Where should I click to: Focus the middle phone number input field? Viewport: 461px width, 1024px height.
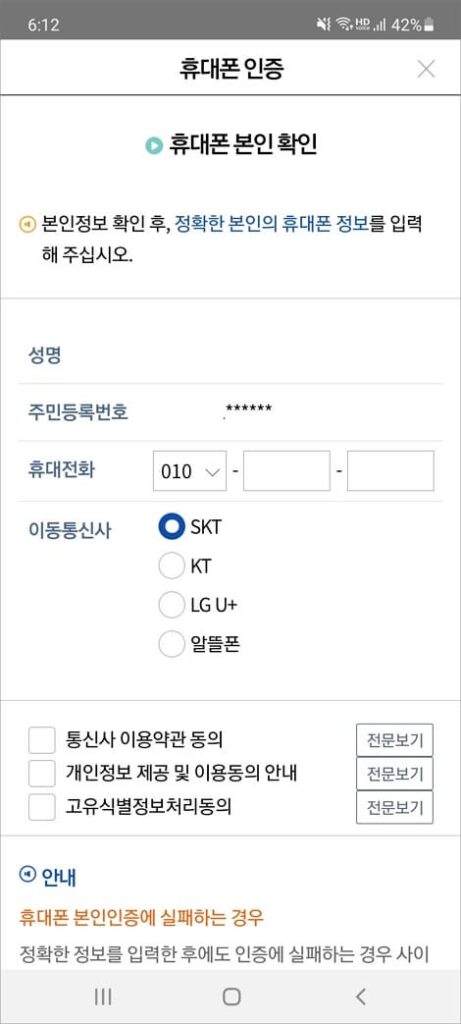point(287,471)
